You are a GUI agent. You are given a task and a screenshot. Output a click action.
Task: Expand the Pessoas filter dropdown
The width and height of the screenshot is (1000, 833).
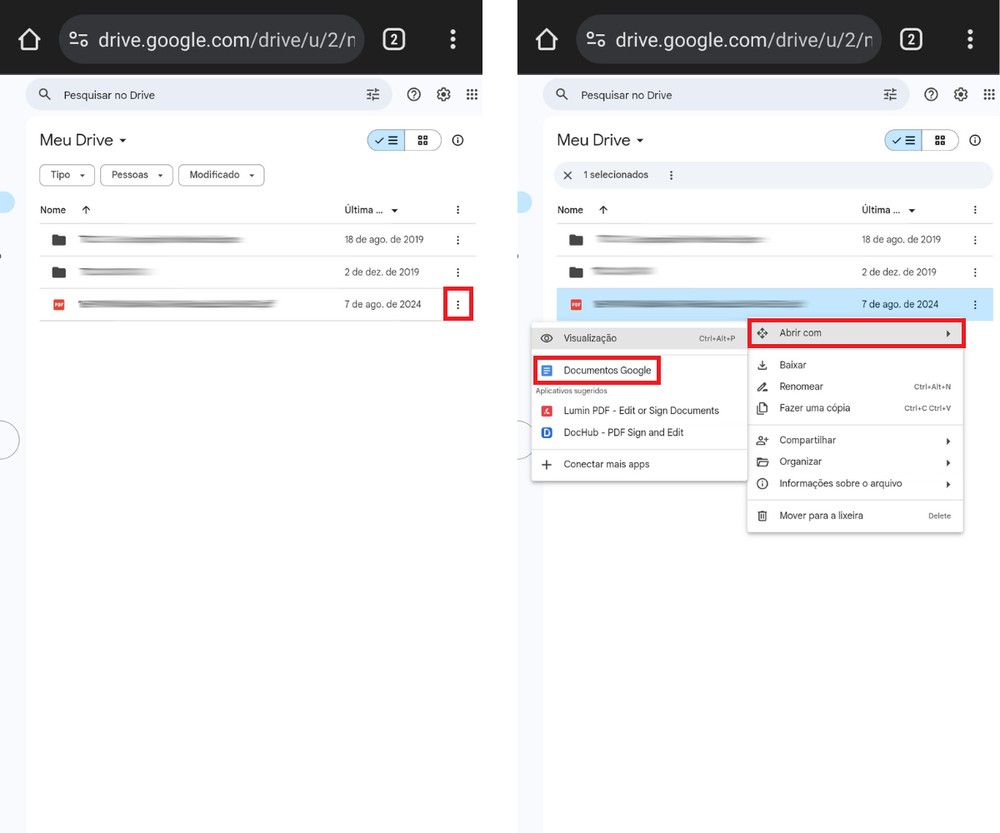[x=136, y=175]
